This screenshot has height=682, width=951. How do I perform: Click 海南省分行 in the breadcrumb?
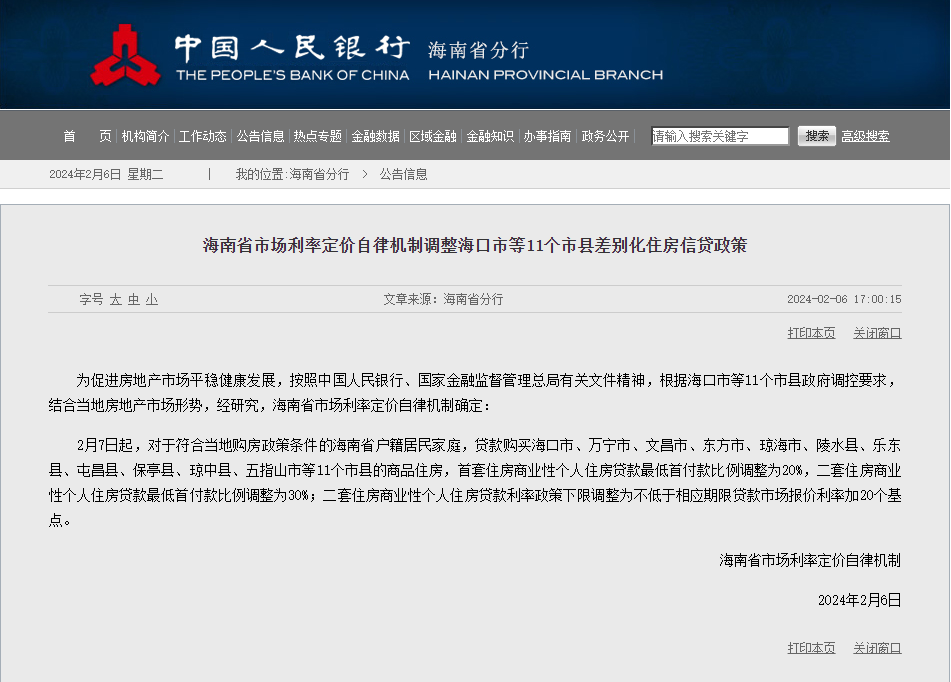pos(319,174)
